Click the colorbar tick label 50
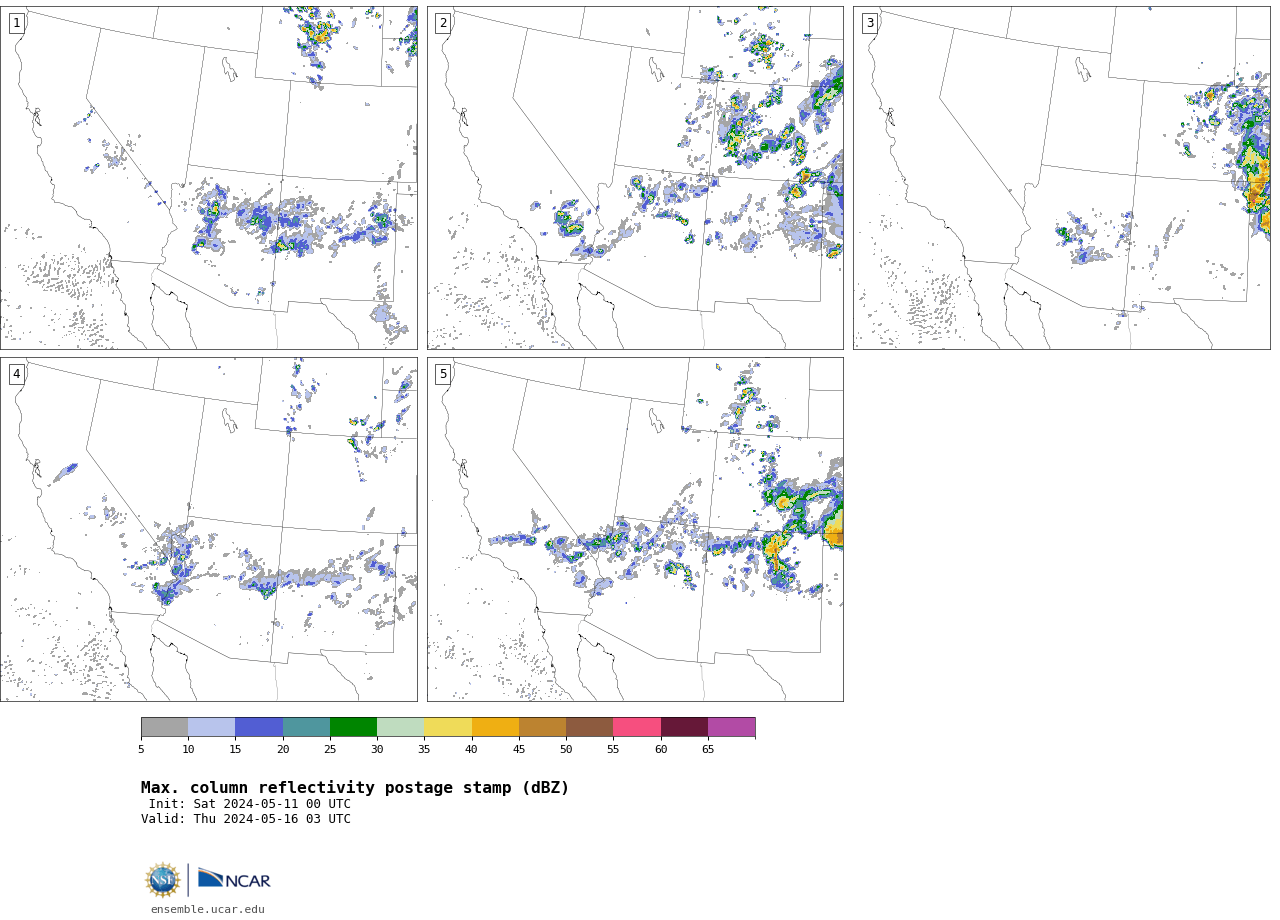The height and width of the screenshot is (920, 1280). [566, 750]
